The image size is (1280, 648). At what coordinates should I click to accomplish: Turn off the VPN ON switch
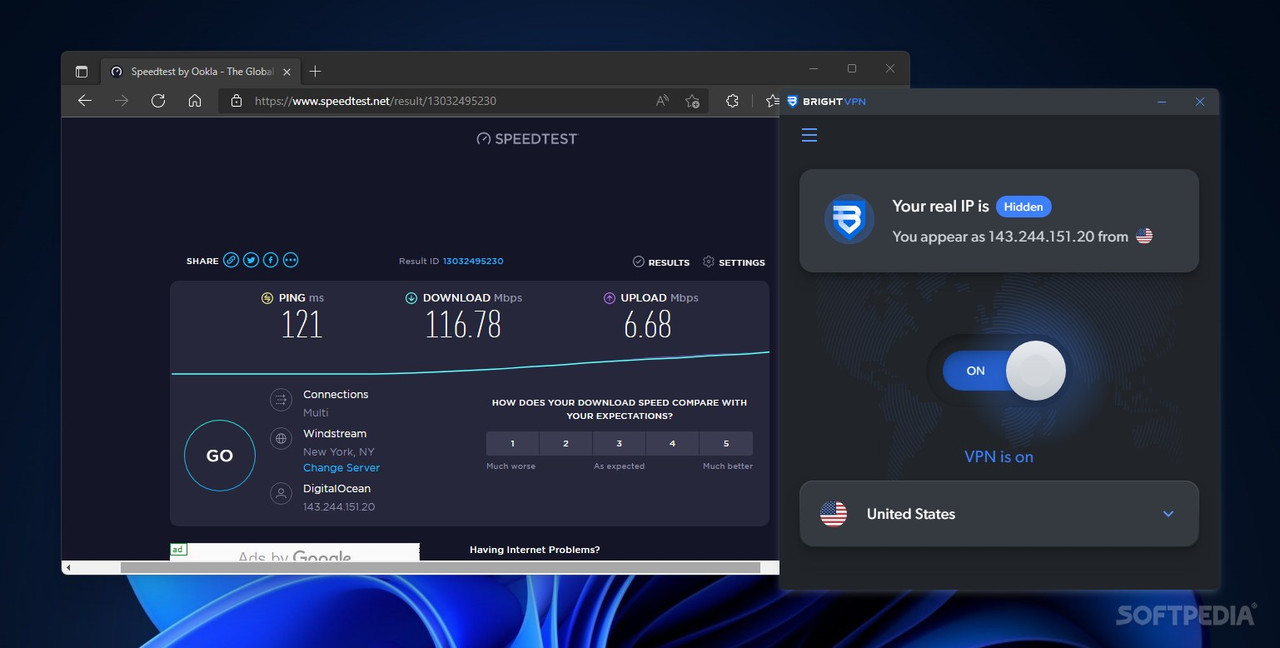coord(1004,371)
